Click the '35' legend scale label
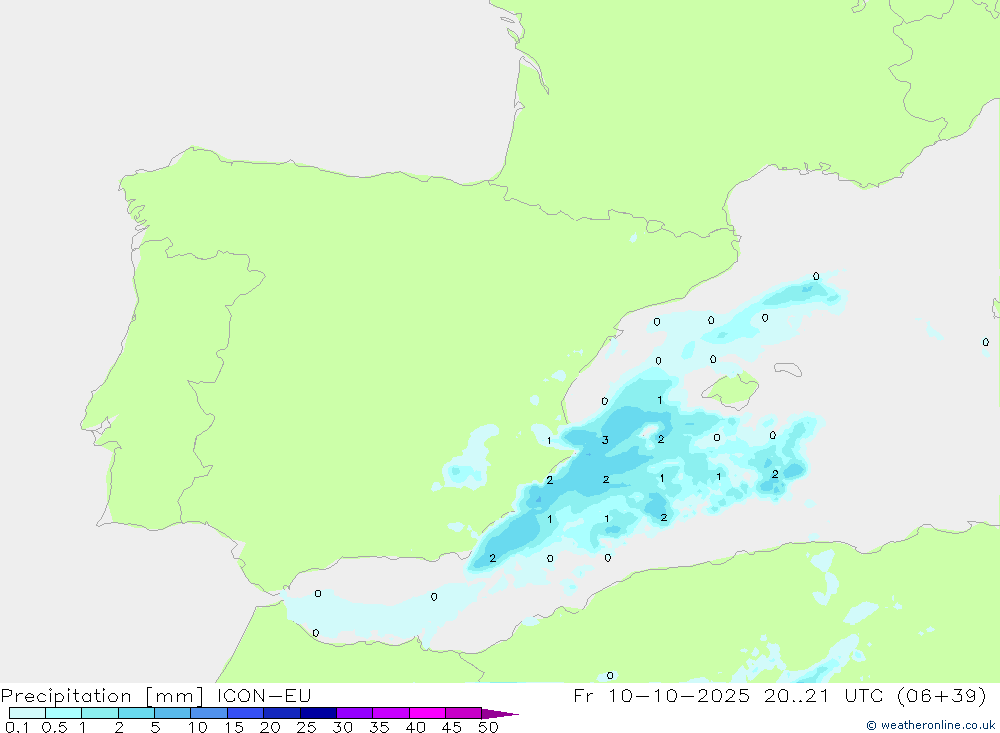Screen dimensions: 1000x733 point(379,727)
